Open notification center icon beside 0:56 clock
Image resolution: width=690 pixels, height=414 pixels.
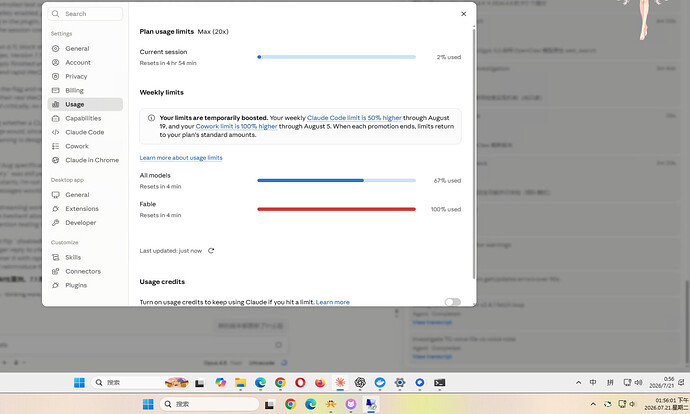click(x=681, y=382)
